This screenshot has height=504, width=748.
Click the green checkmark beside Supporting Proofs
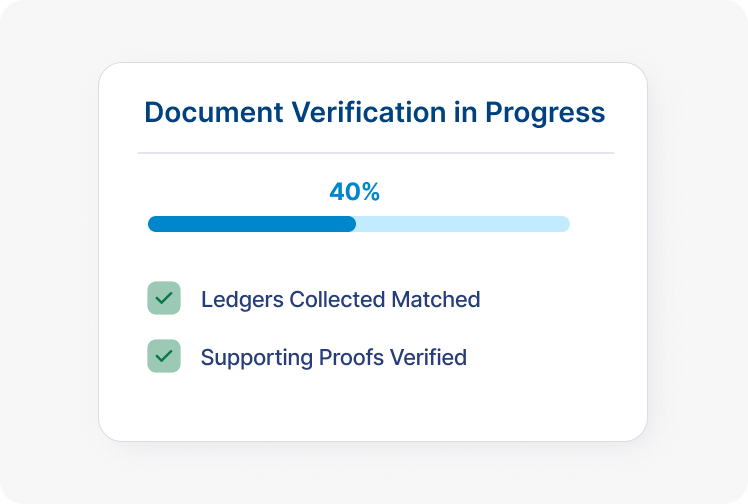pyautogui.click(x=164, y=356)
